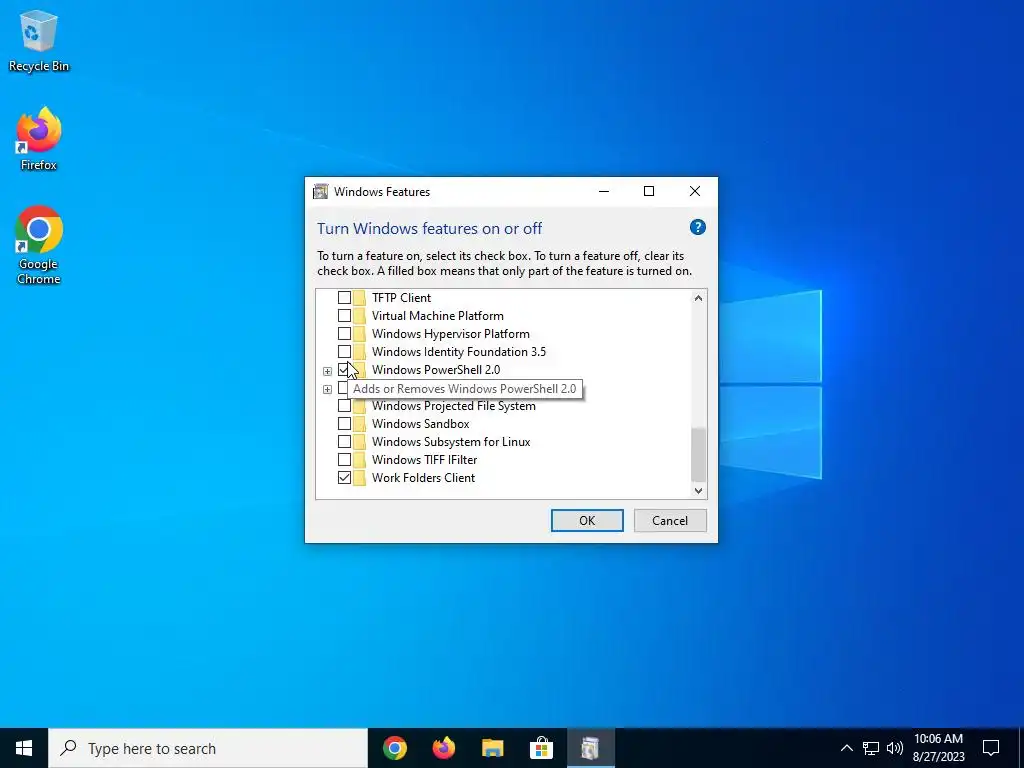The height and width of the screenshot is (768, 1024).
Task: Enable Windows Subsystem for Linux checkbox
Action: (x=344, y=442)
